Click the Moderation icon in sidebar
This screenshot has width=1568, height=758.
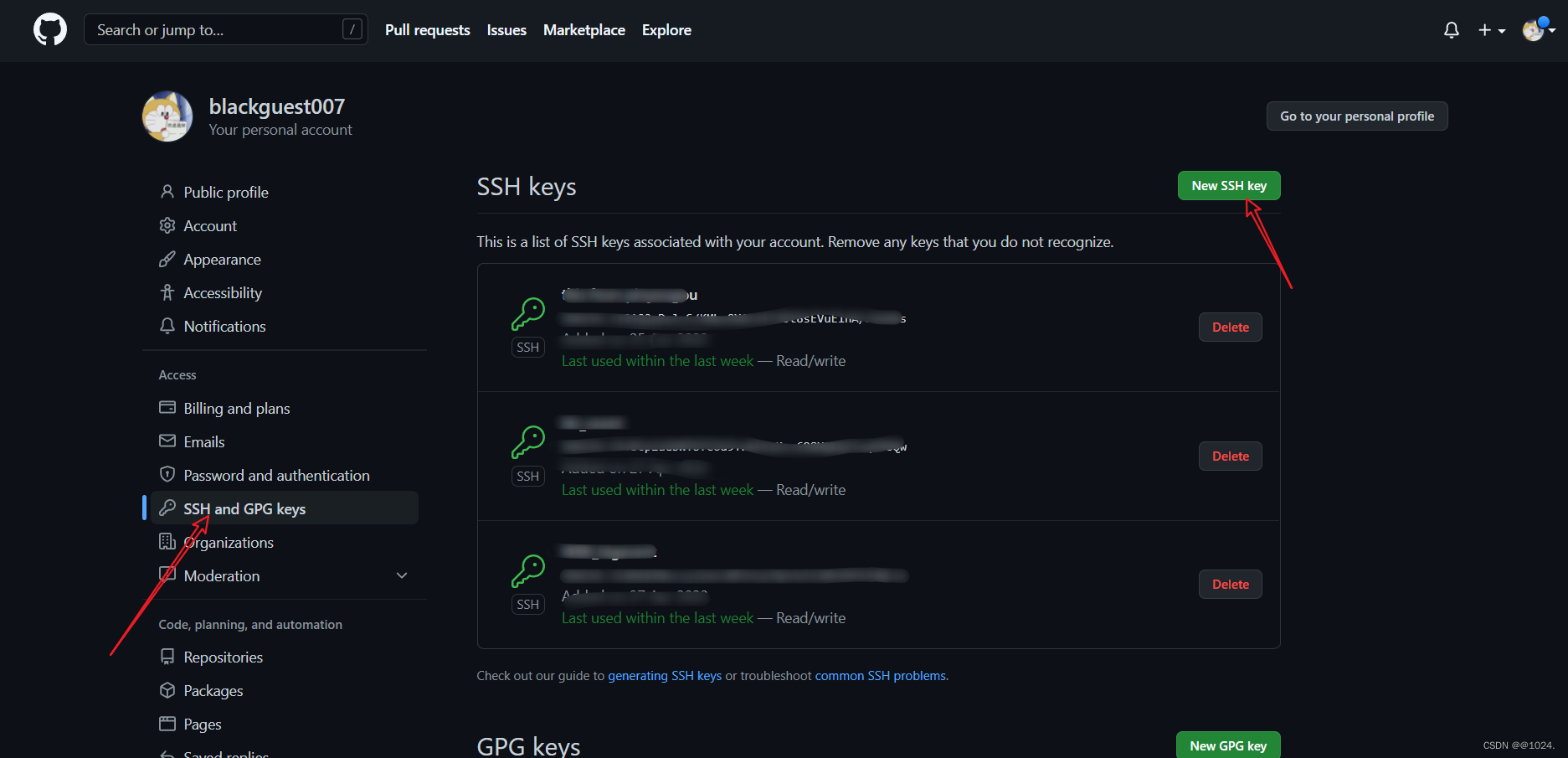tap(167, 575)
